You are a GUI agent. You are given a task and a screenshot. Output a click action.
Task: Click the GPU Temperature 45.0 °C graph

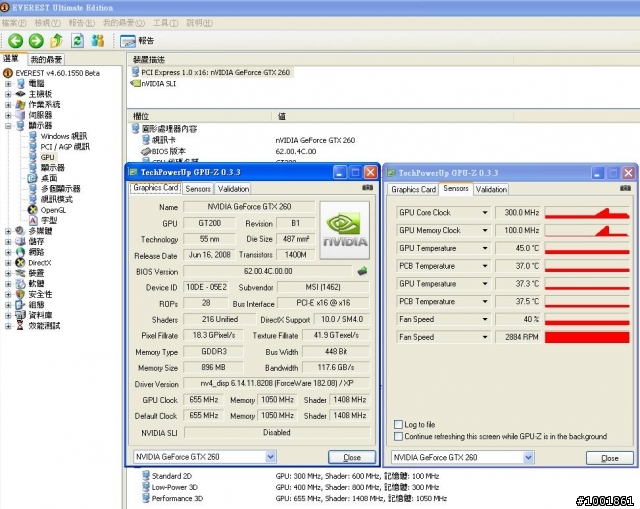click(587, 248)
